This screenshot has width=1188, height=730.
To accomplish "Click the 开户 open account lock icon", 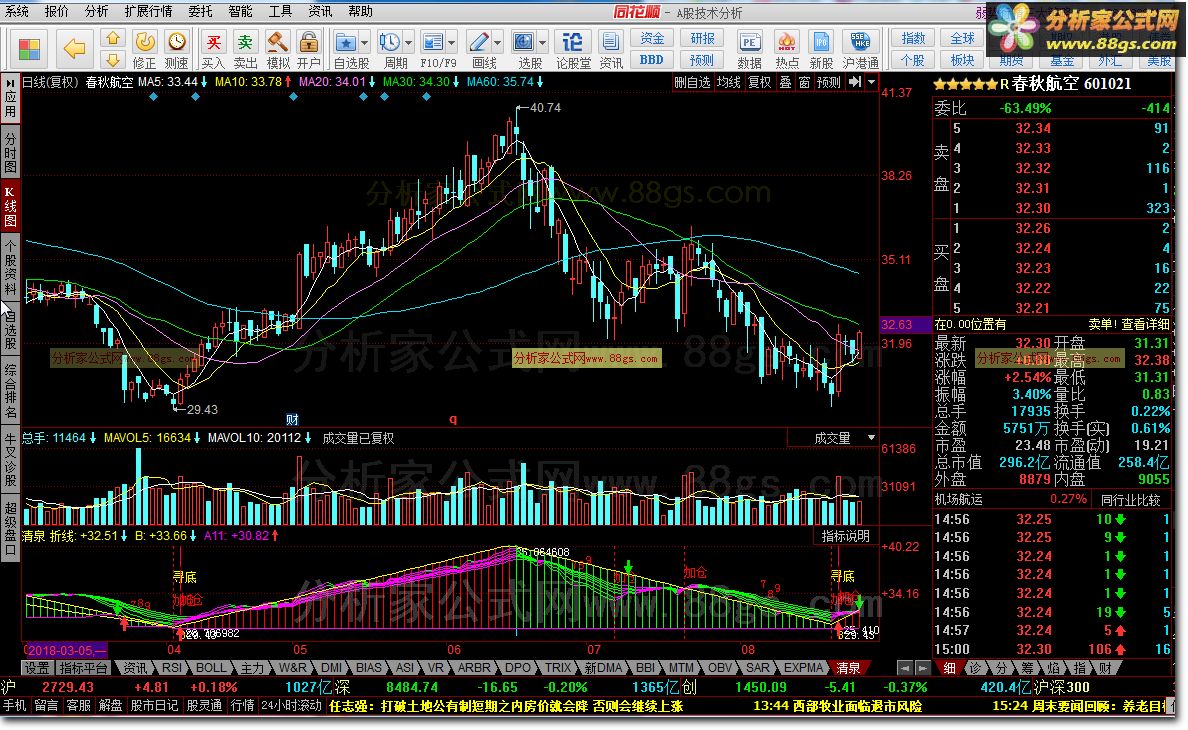I will click(308, 50).
